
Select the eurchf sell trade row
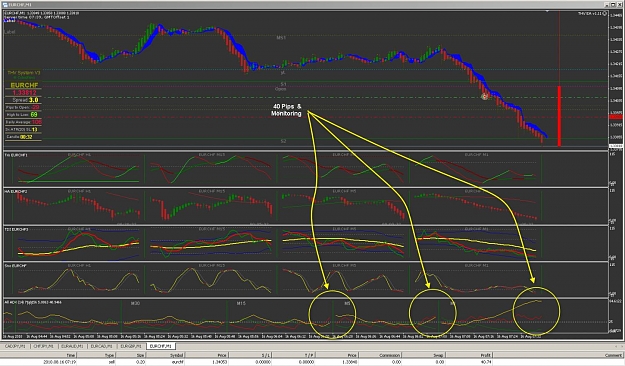click(x=312, y=362)
